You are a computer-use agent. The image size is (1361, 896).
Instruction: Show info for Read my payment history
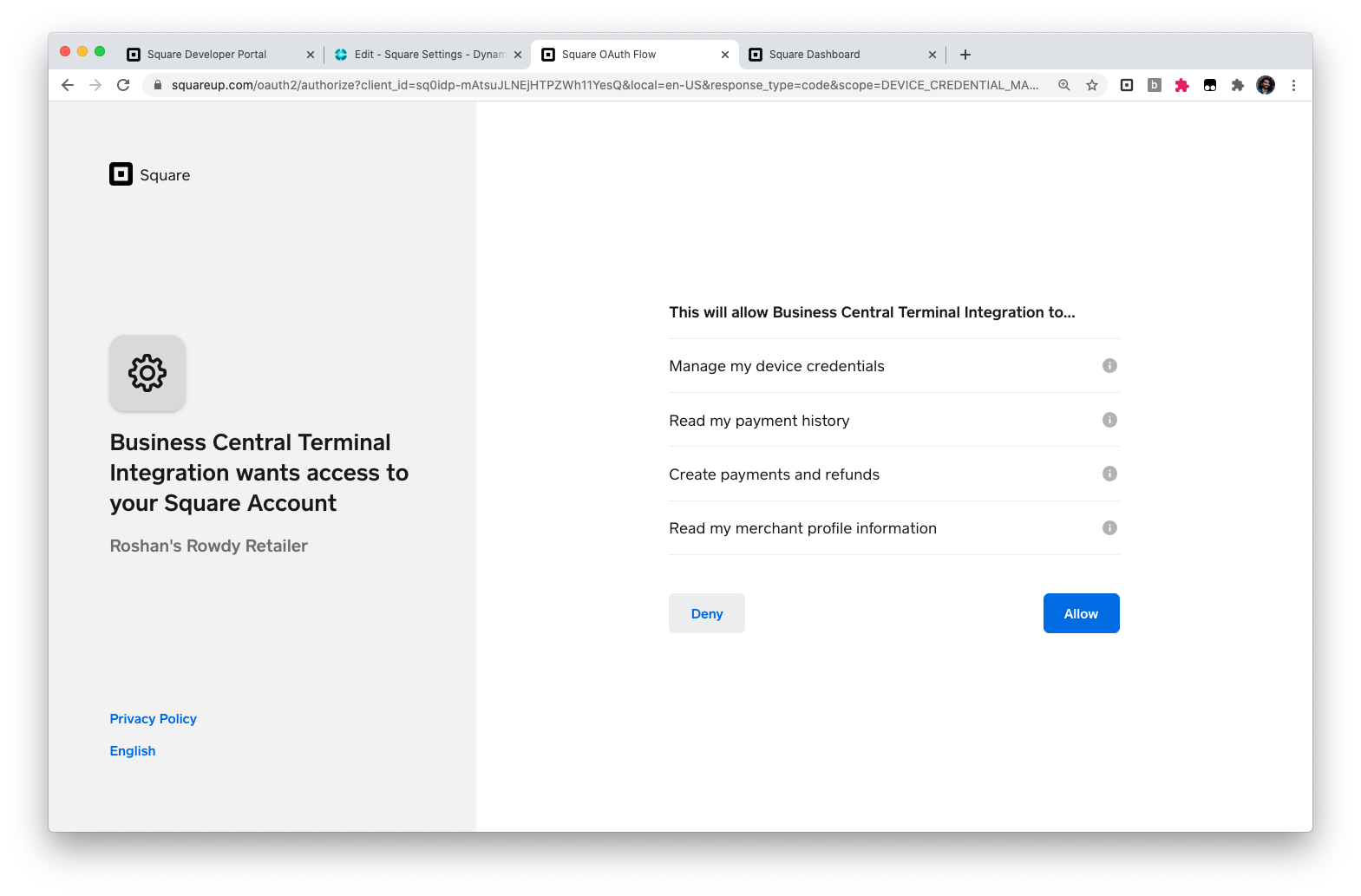point(1109,420)
